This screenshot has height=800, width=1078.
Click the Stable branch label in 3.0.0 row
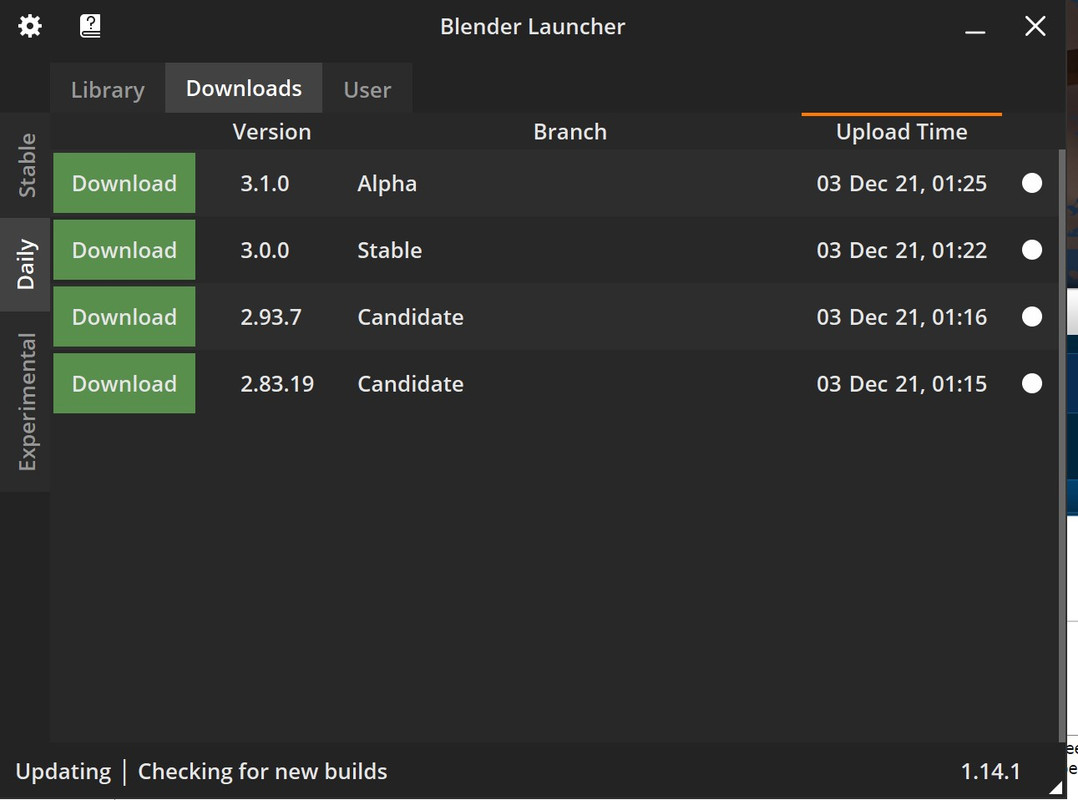pyautogui.click(x=390, y=250)
